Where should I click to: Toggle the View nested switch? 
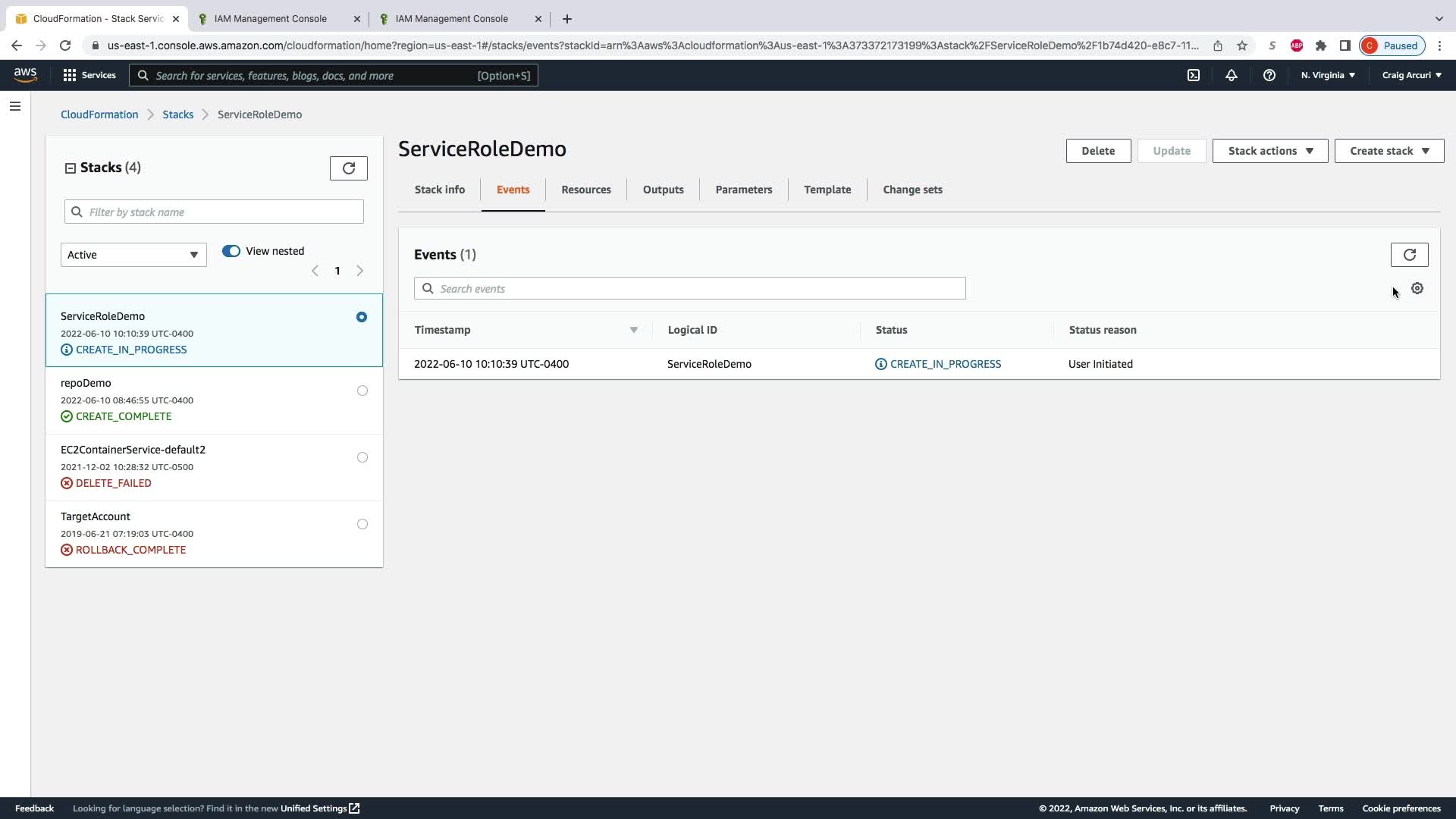click(231, 251)
